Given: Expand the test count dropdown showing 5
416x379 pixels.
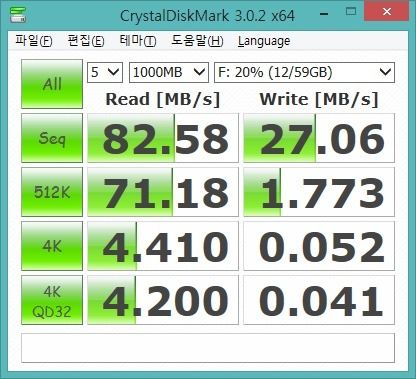Looking at the screenshot, I should (105, 72).
